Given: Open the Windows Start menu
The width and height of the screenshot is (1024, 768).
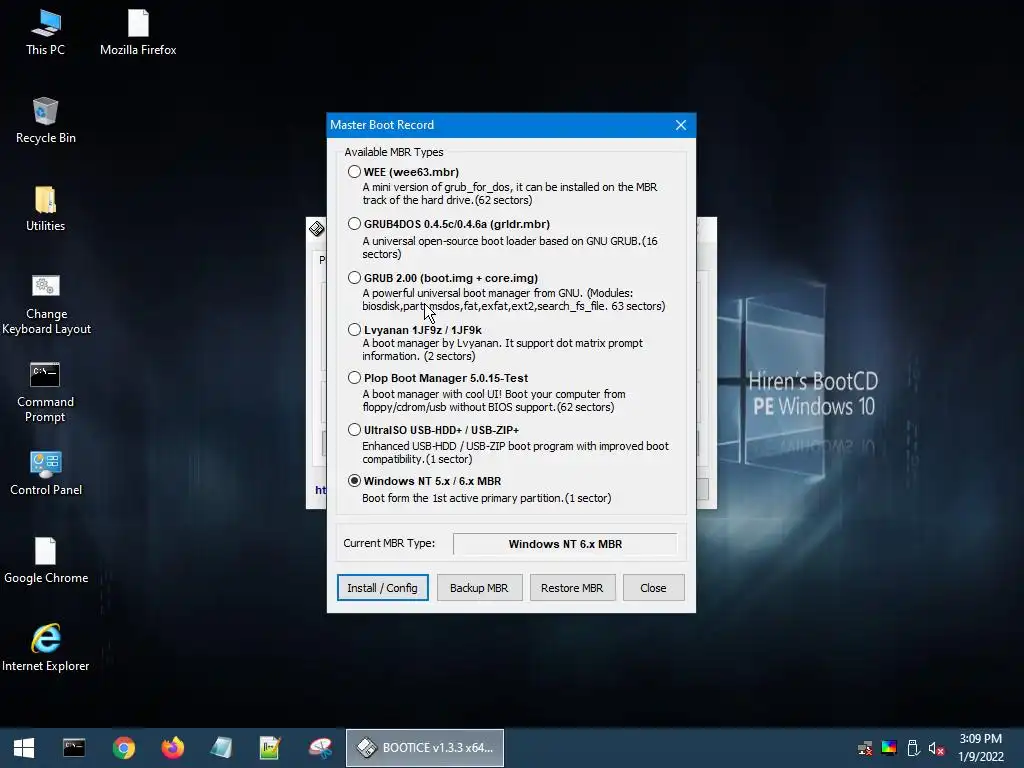Looking at the screenshot, I should pyautogui.click(x=24, y=748).
